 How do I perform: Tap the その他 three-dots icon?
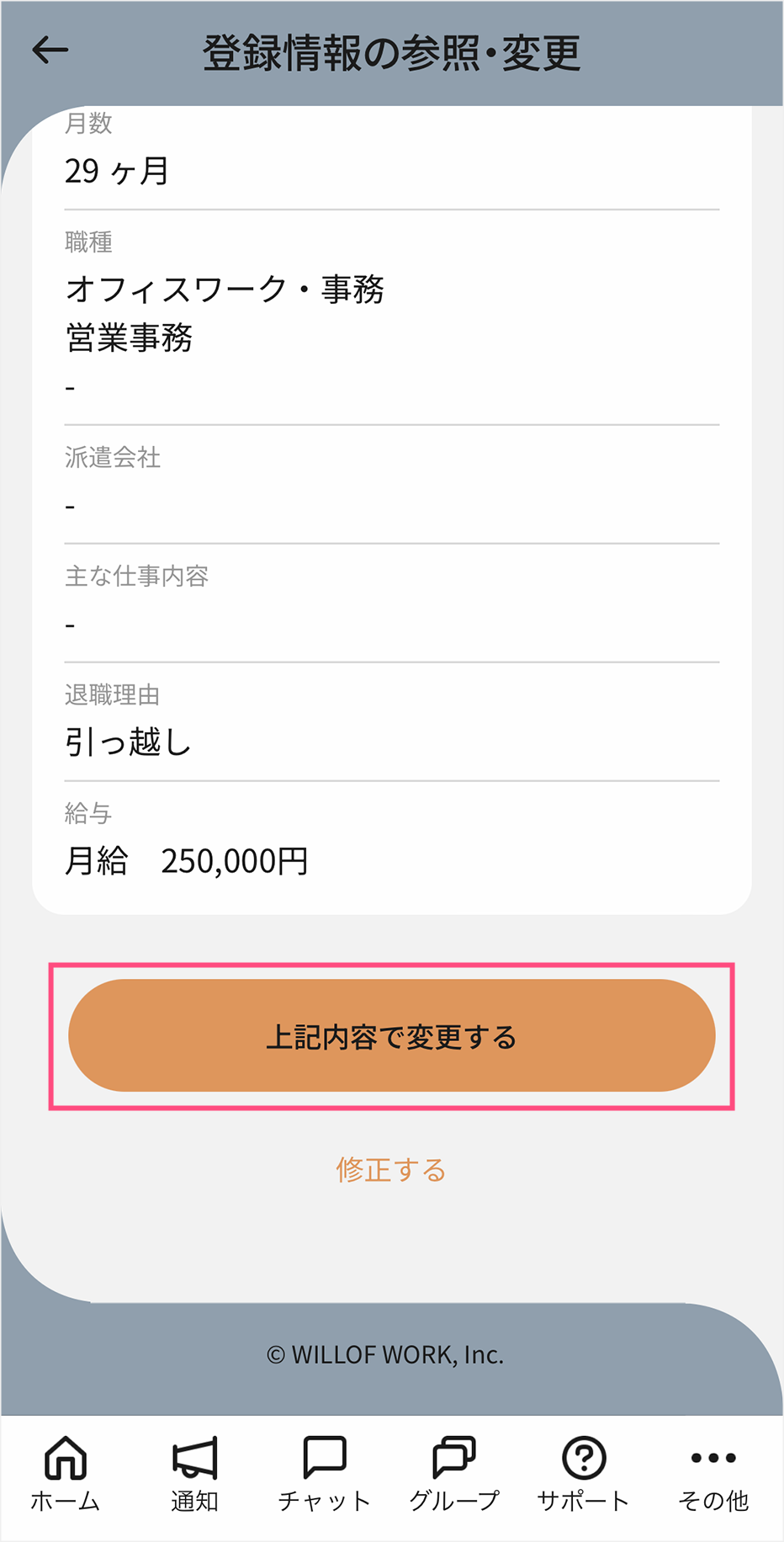[713, 1458]
